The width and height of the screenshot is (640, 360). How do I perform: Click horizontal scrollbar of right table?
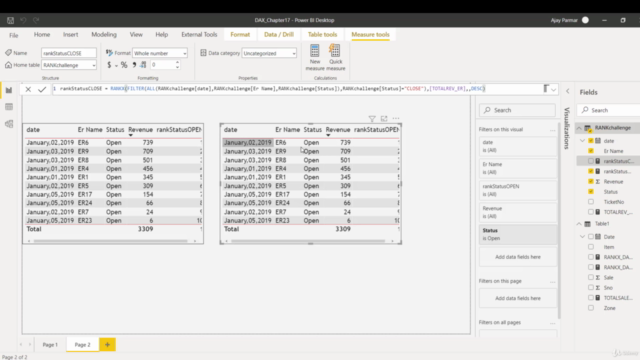click(308, 241)
